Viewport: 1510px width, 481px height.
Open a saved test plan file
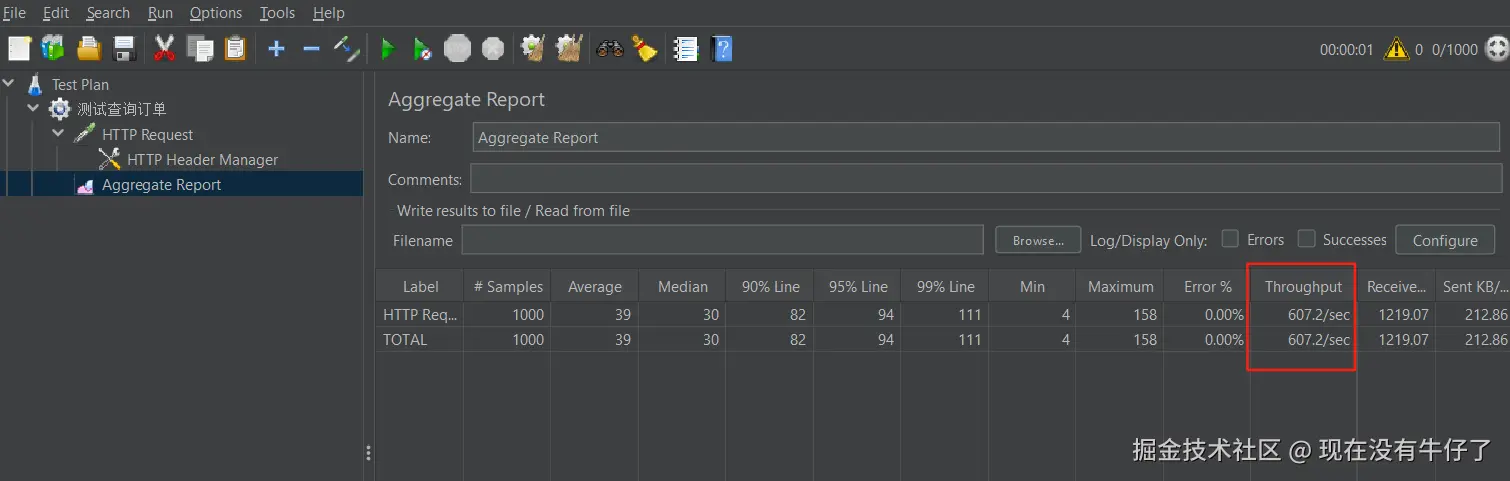tap(89, 47)
